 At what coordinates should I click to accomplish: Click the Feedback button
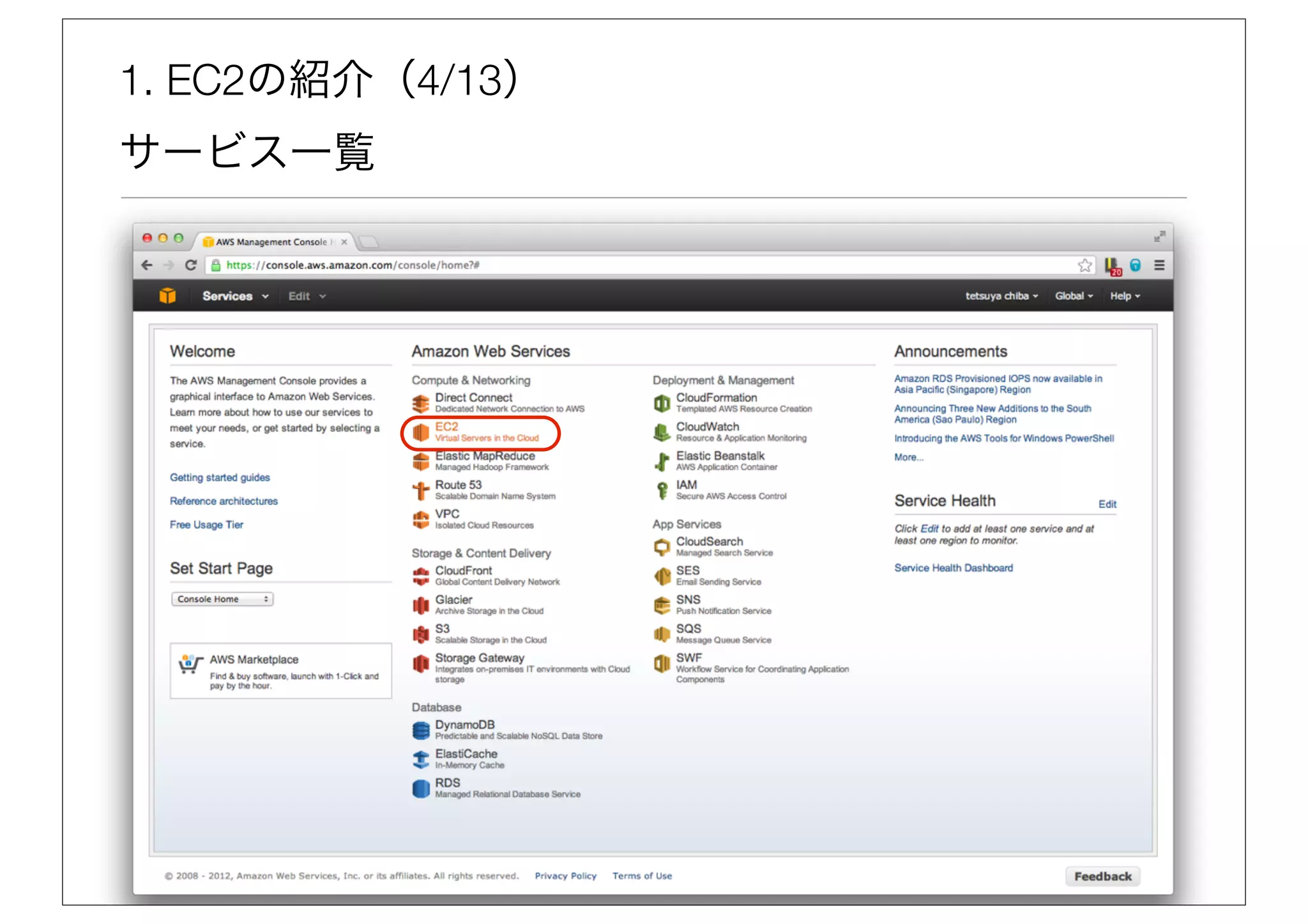tap(1102, 877)
